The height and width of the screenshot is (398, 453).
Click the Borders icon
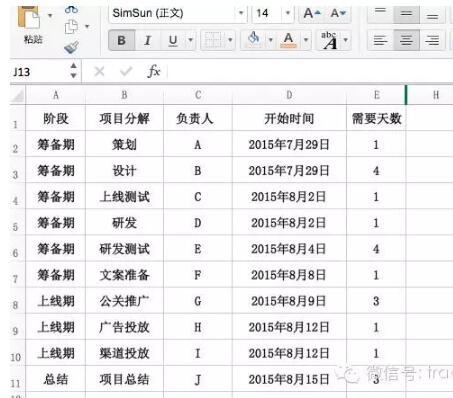pyautogui.click(x=213, y=40)
